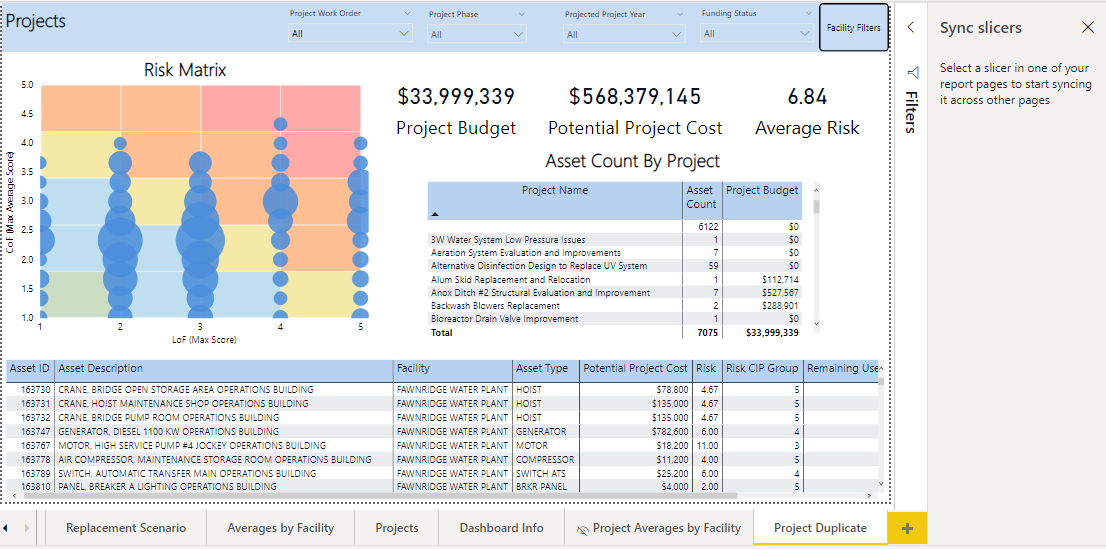This screenshot has height=549, width=1106.
Task: Switch to Replacement Scenario tab
Action: click(x=126, y=528)
